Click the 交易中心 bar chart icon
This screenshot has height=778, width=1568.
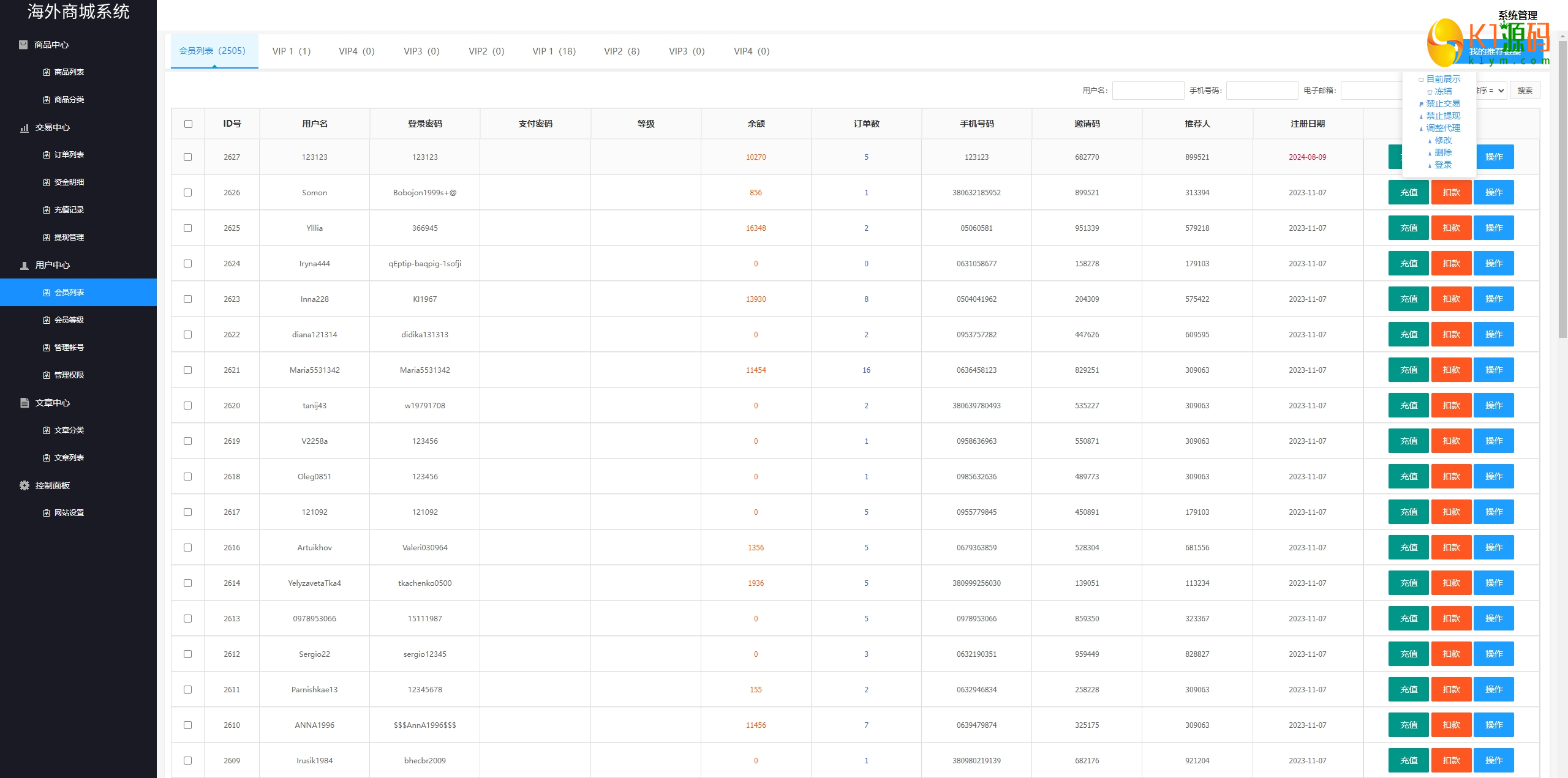tap(24, 128)
